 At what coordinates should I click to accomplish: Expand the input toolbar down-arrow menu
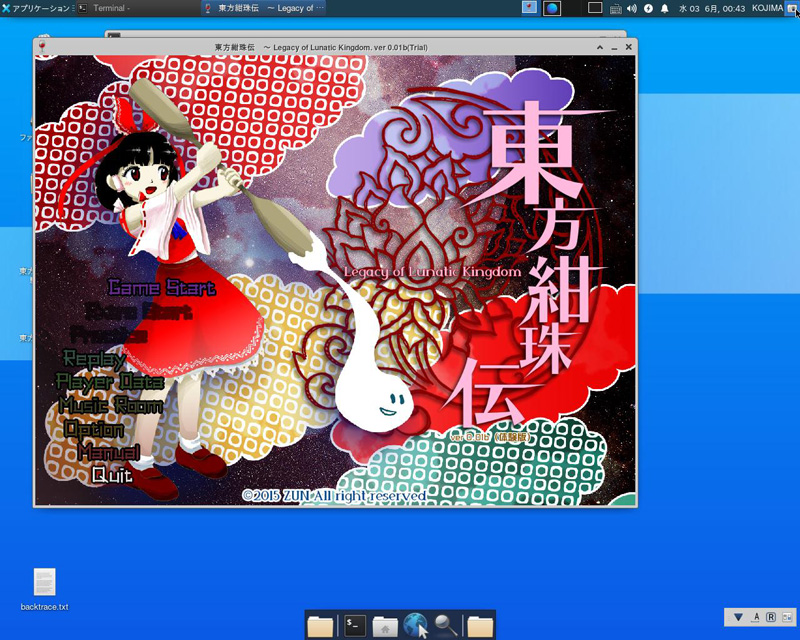(x=738, y=617)
